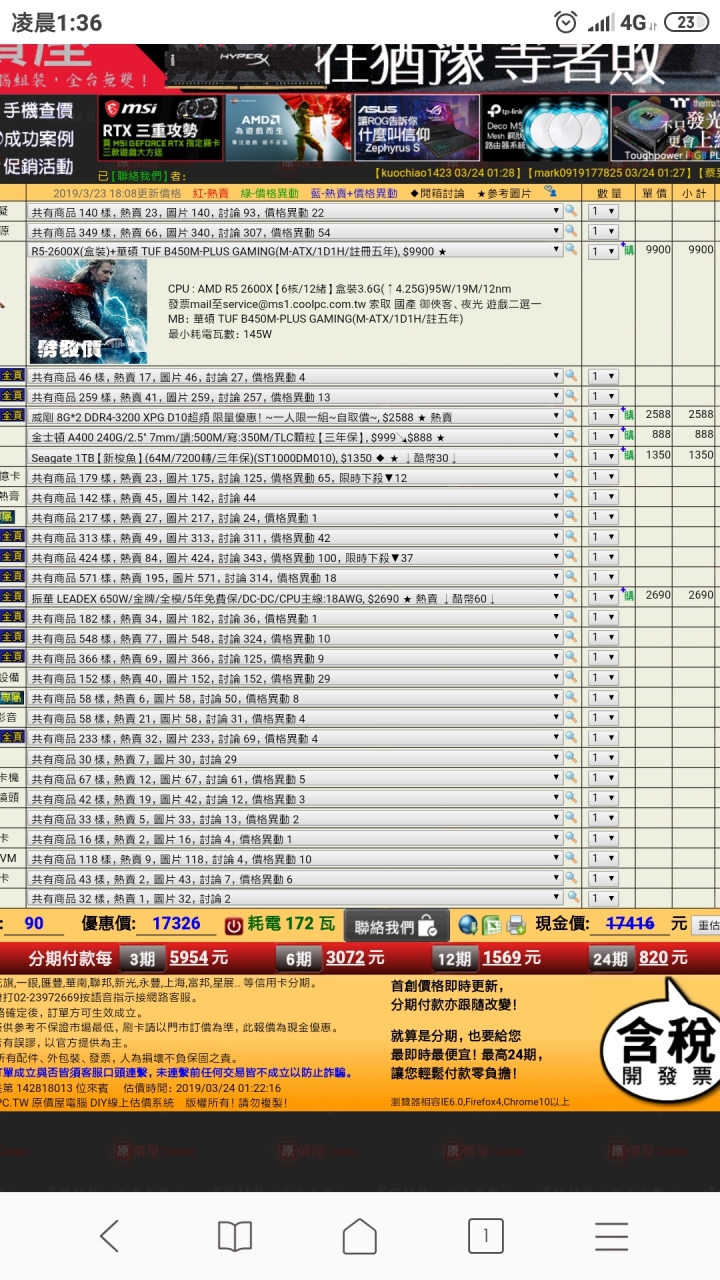Select the 24期 installment option
Screen dimensions: 720x1280
609,958
